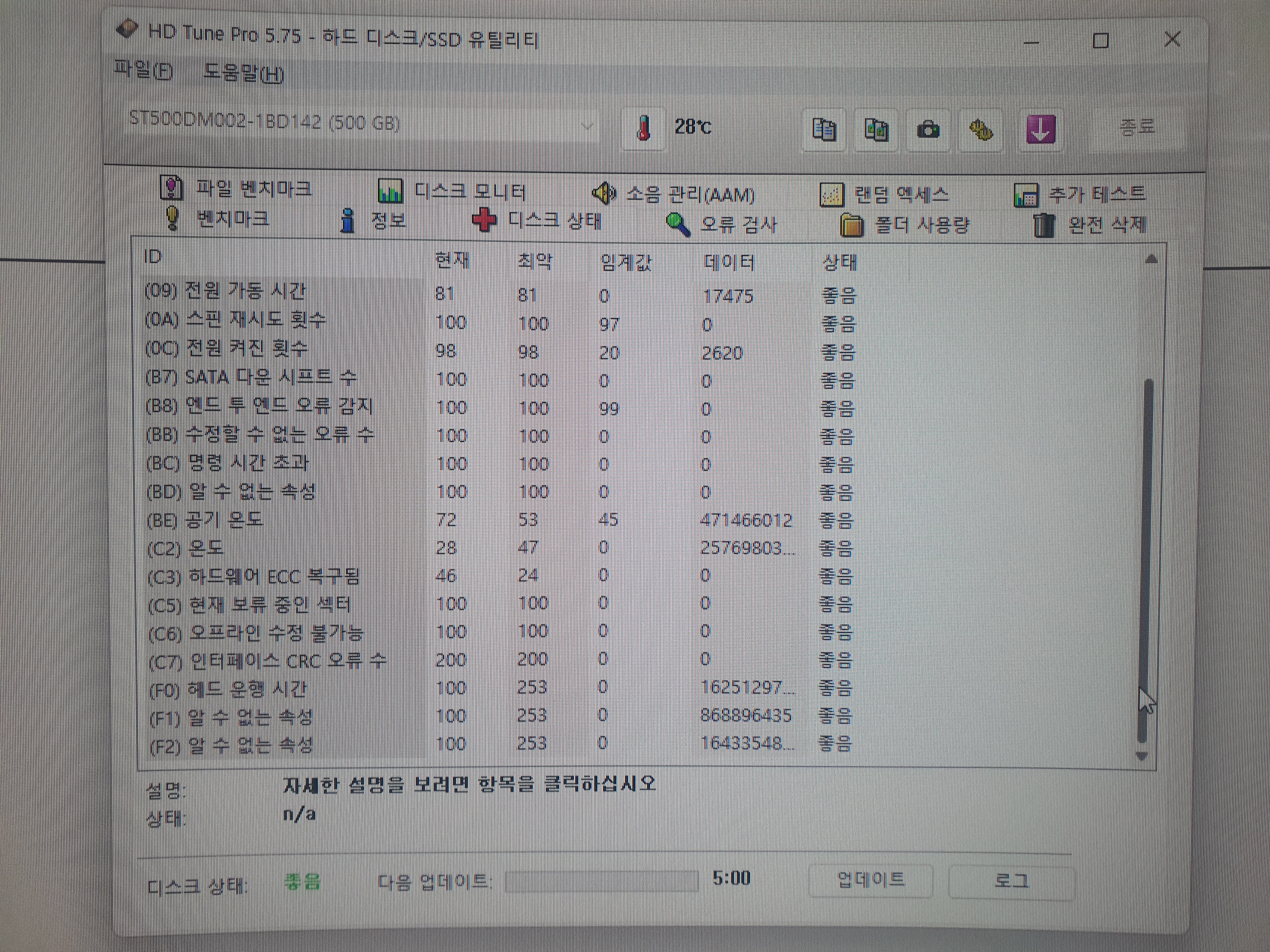1270x952 pixels.
Task: Switch to the 벤치마크 tab
Action: click(x=217, y=218)
